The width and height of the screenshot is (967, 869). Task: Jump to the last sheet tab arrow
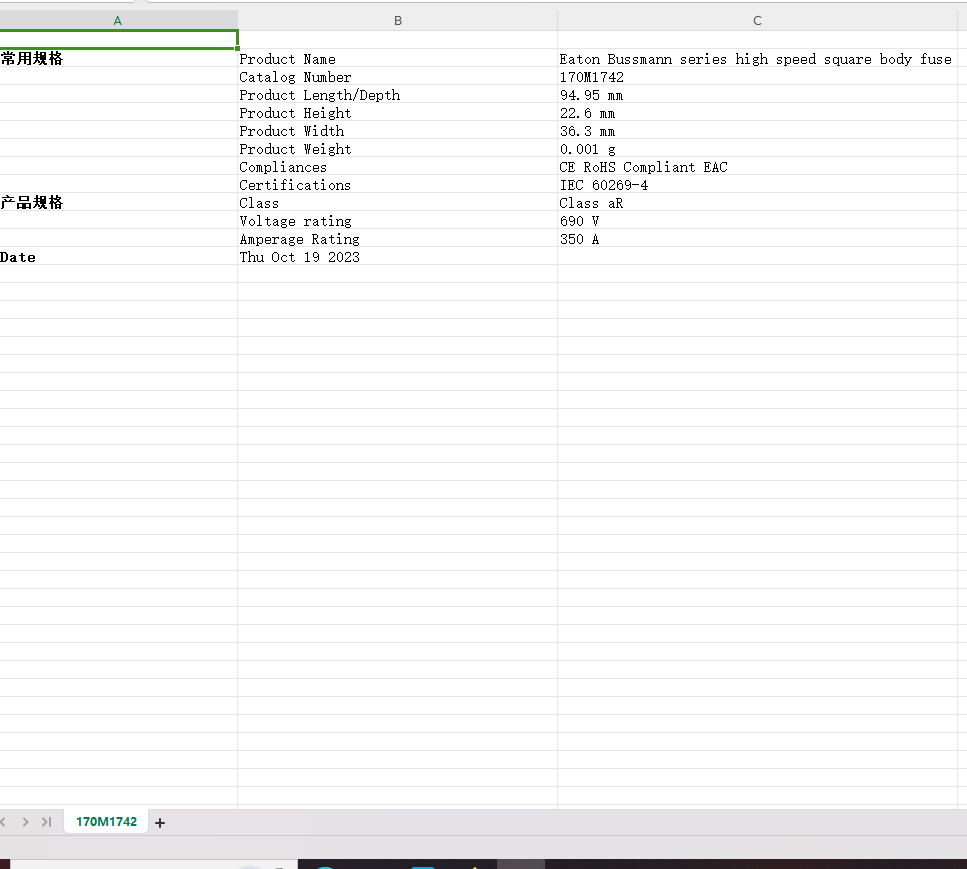(x=46, y=822)
